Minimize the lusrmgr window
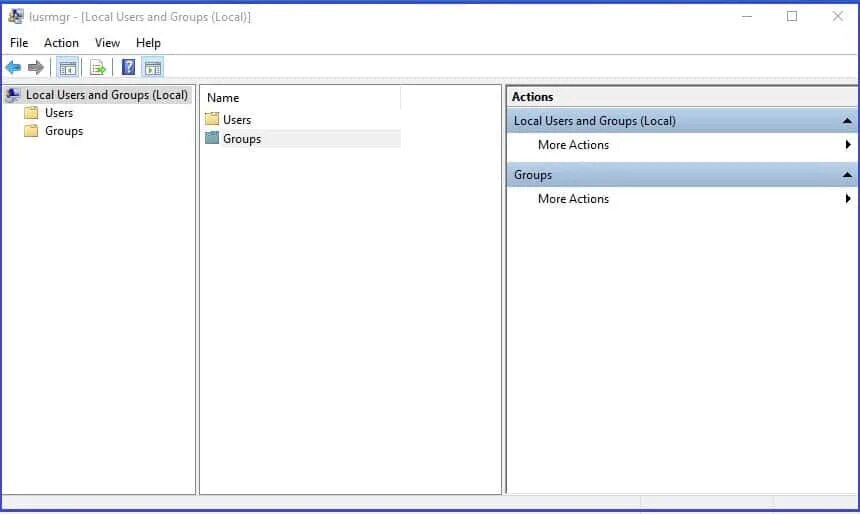The image size is (860, 514). click(746, 16)
